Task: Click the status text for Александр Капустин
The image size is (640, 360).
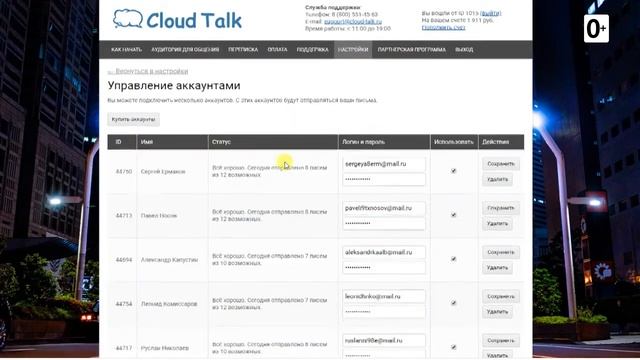Action: pyautogui.click(x=269, y=259)
